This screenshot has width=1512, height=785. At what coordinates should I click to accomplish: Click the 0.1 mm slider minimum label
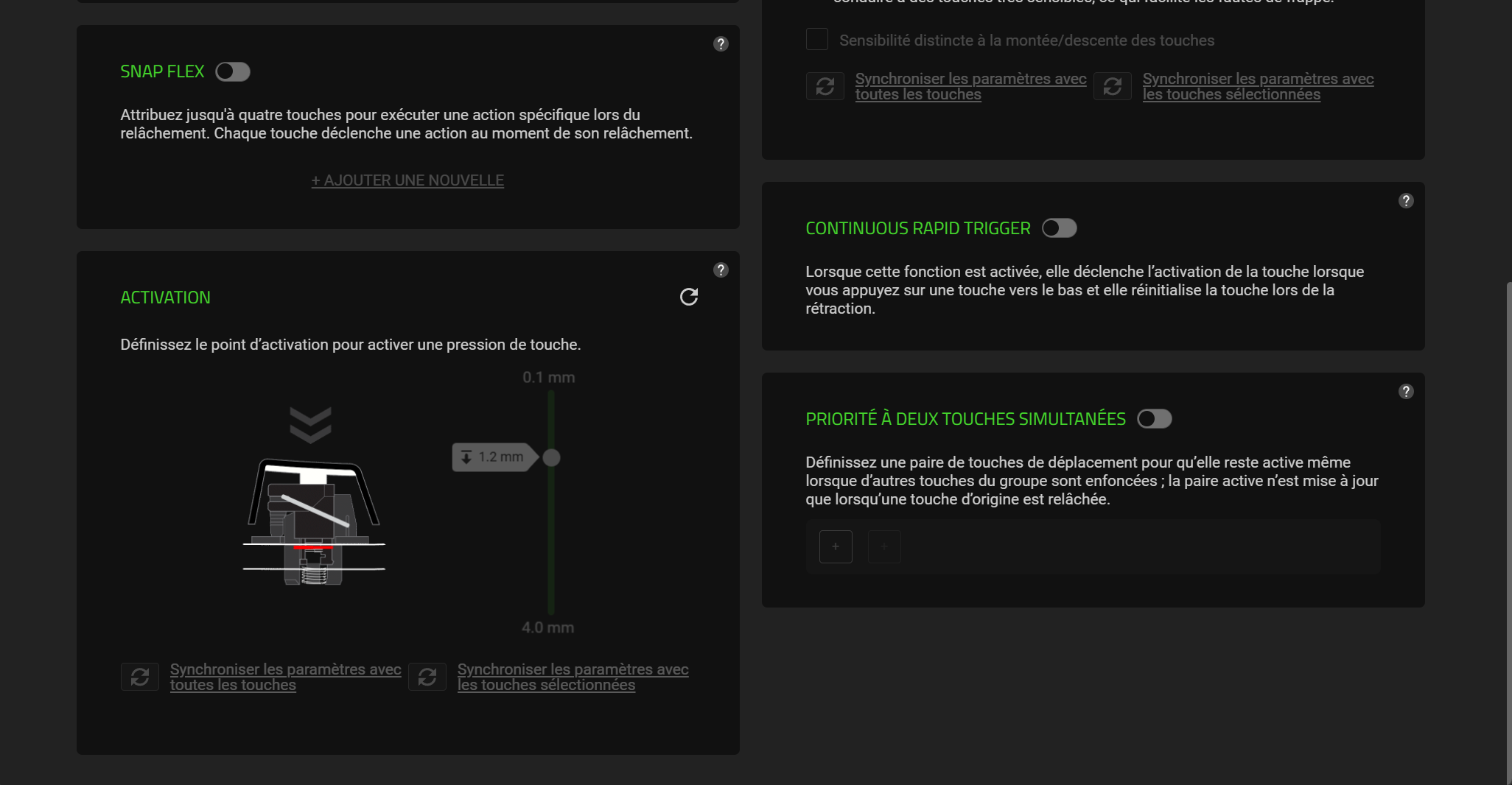pyautogui.click(x=549, y=378)
